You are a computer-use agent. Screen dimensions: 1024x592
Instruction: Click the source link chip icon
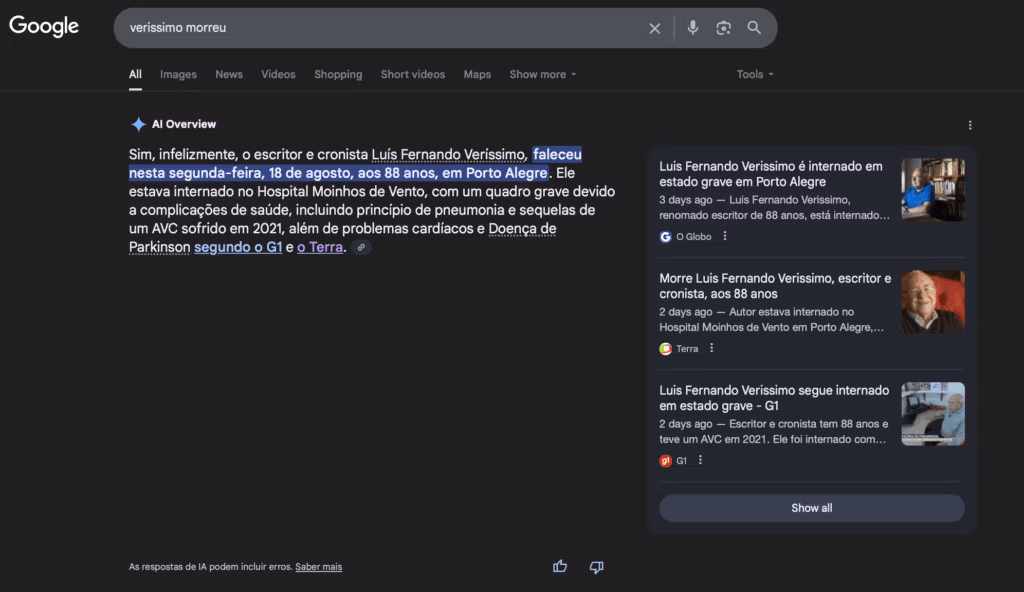point(361,248)
